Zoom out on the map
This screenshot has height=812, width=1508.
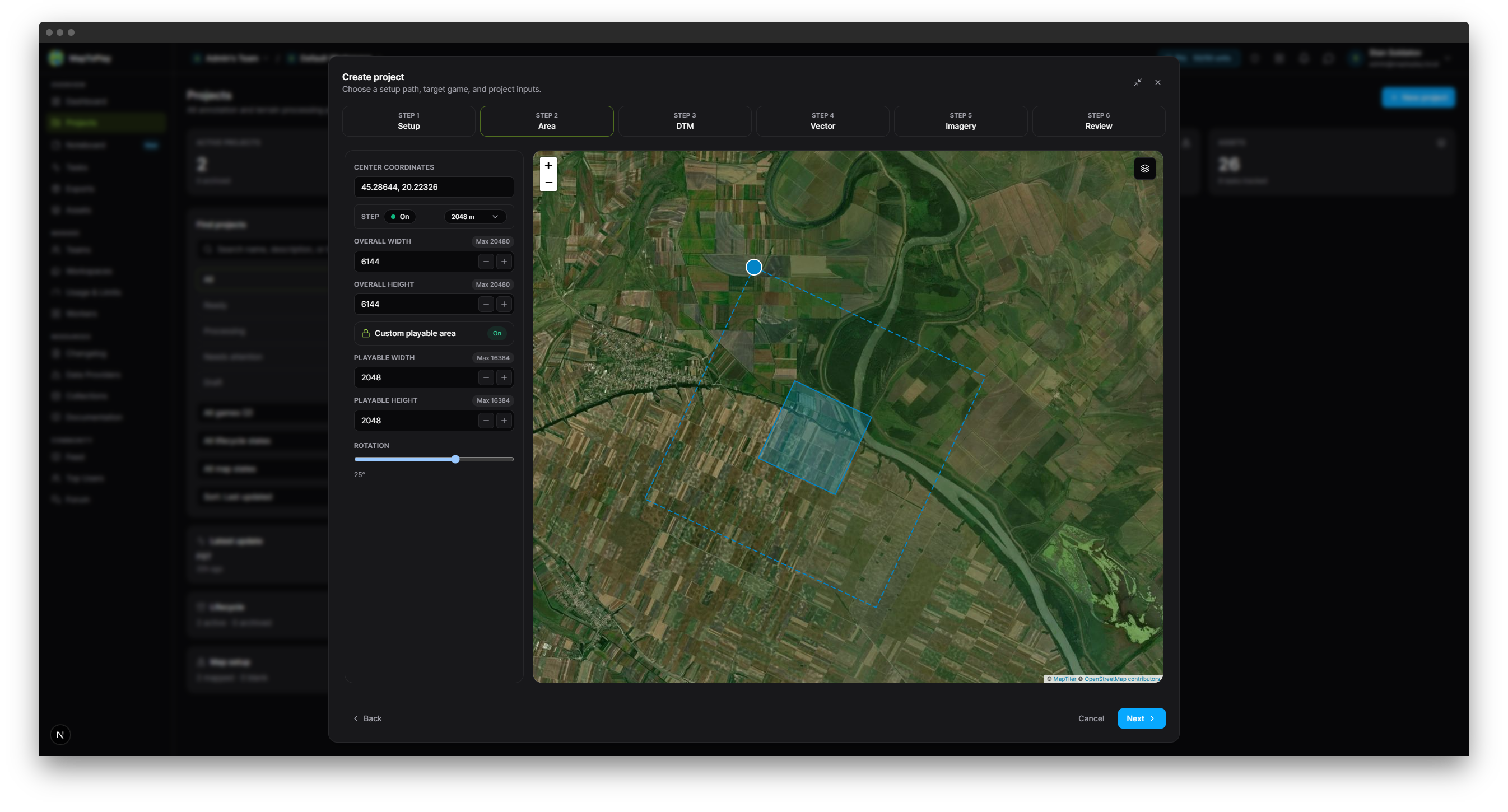point(548,183)
